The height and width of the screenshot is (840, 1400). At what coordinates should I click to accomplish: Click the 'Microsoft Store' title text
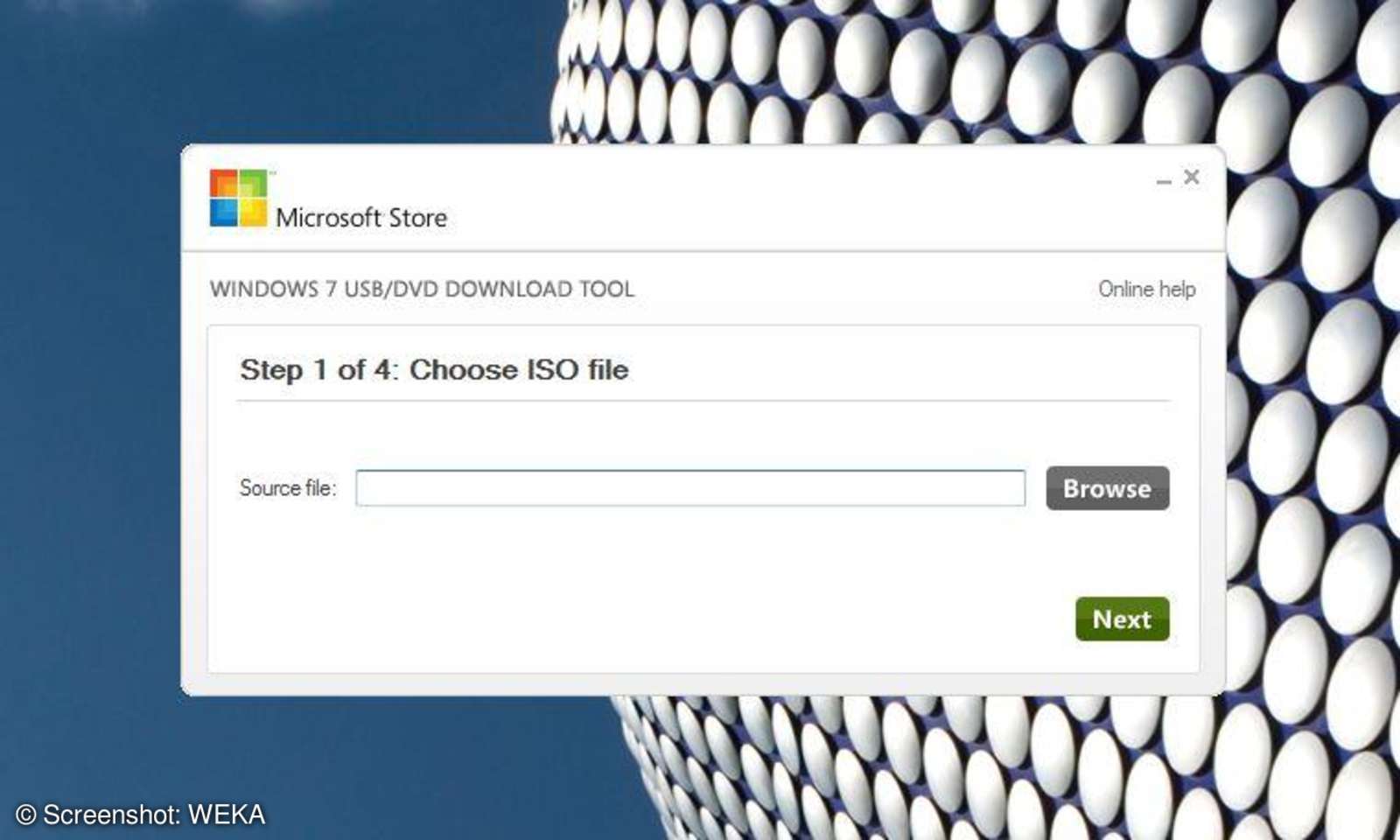tap(362, 218)
